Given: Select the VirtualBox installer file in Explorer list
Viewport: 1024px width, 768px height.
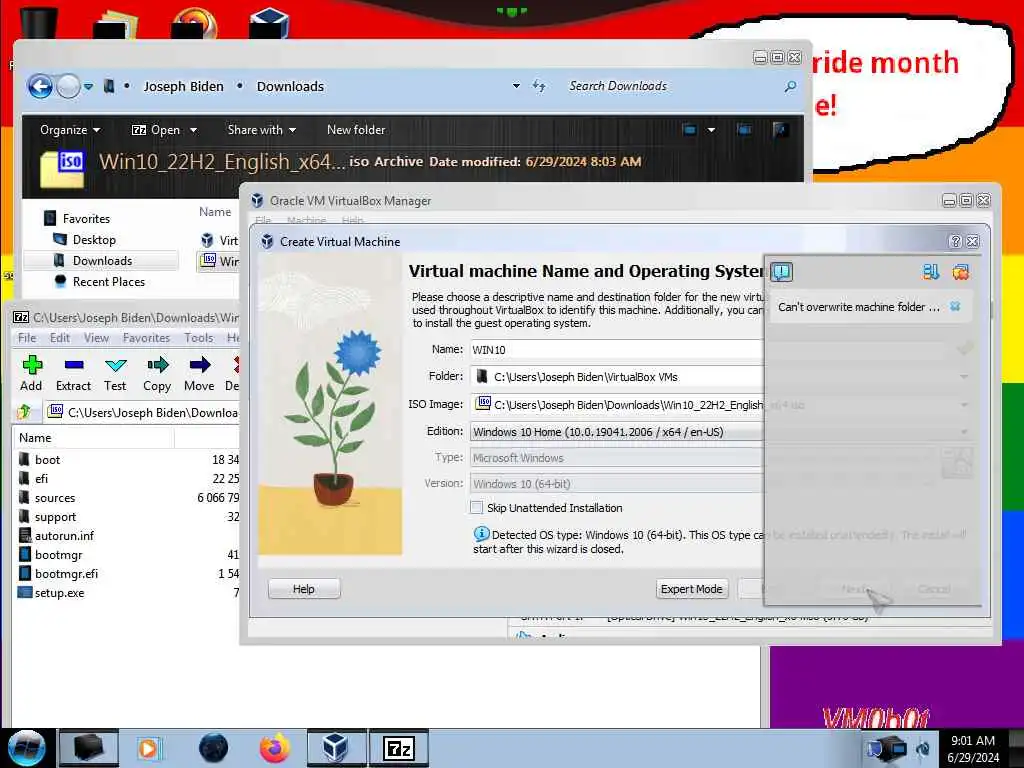Looking at the screenshot, I should (219, 240).
